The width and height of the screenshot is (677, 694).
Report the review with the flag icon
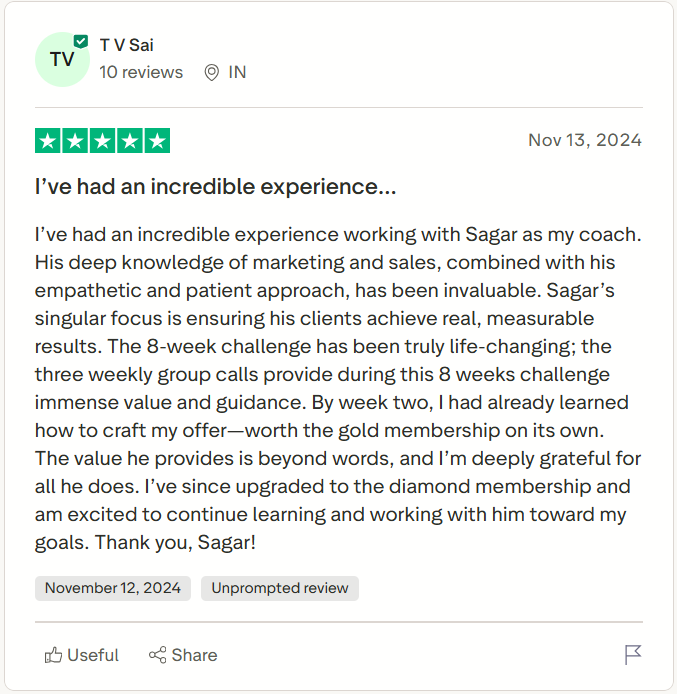[632, 655]
